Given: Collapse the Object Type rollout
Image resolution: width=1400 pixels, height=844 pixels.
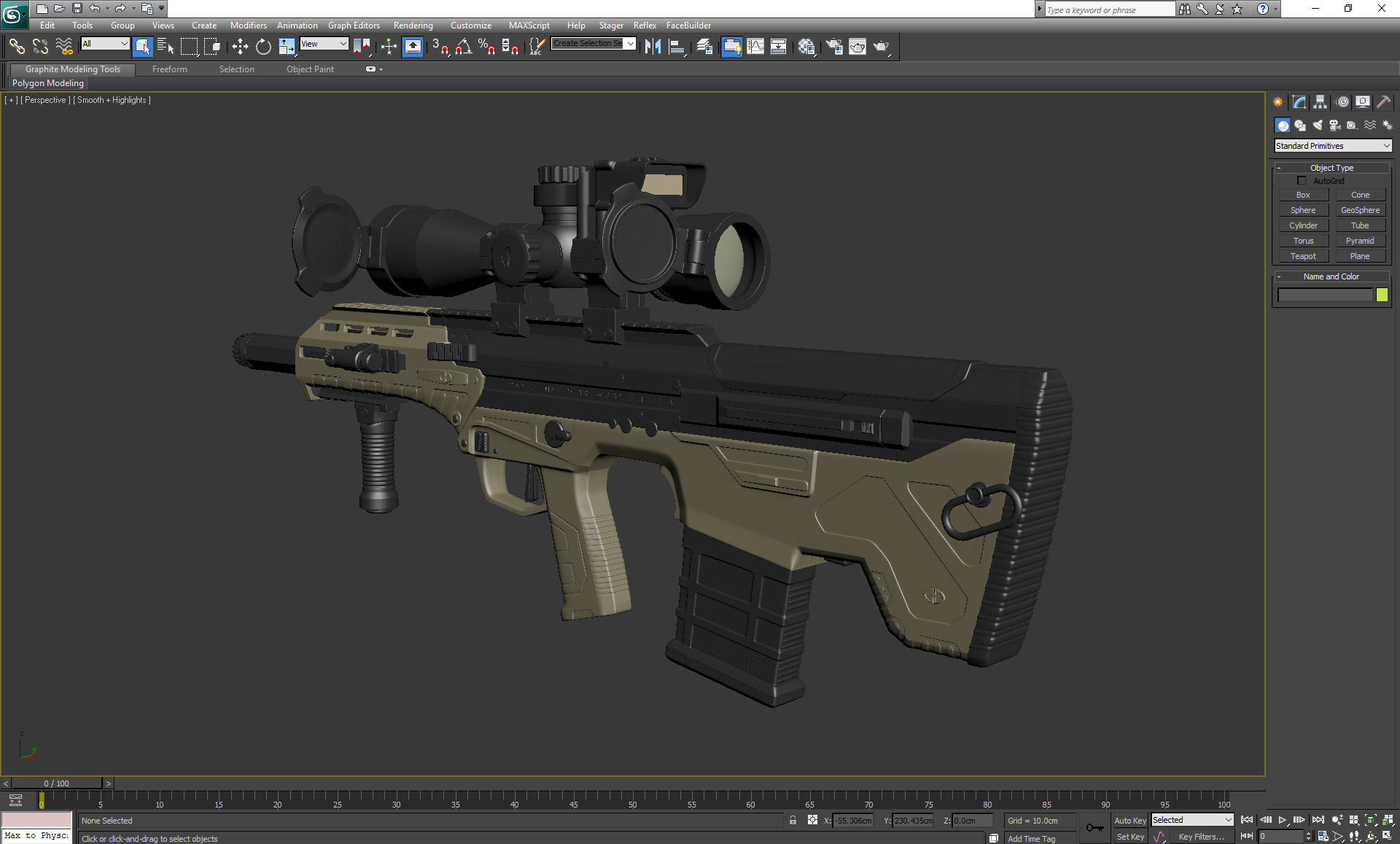Looking at the screenshot, I should coord(1280,168).
